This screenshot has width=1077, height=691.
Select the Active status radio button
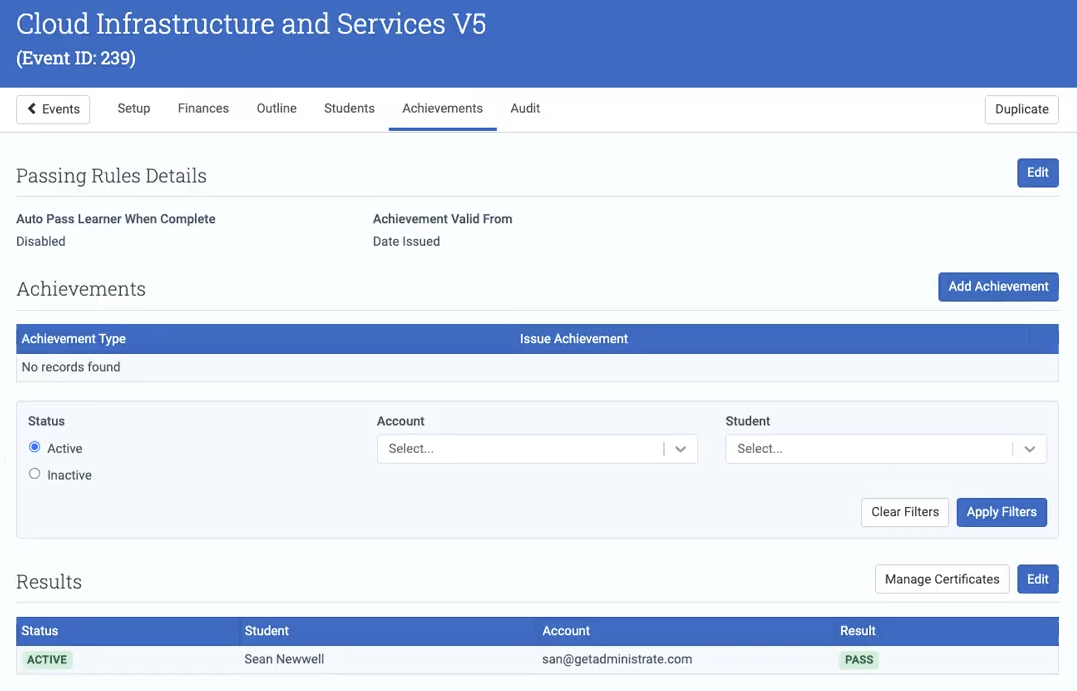tap(34, 447)
